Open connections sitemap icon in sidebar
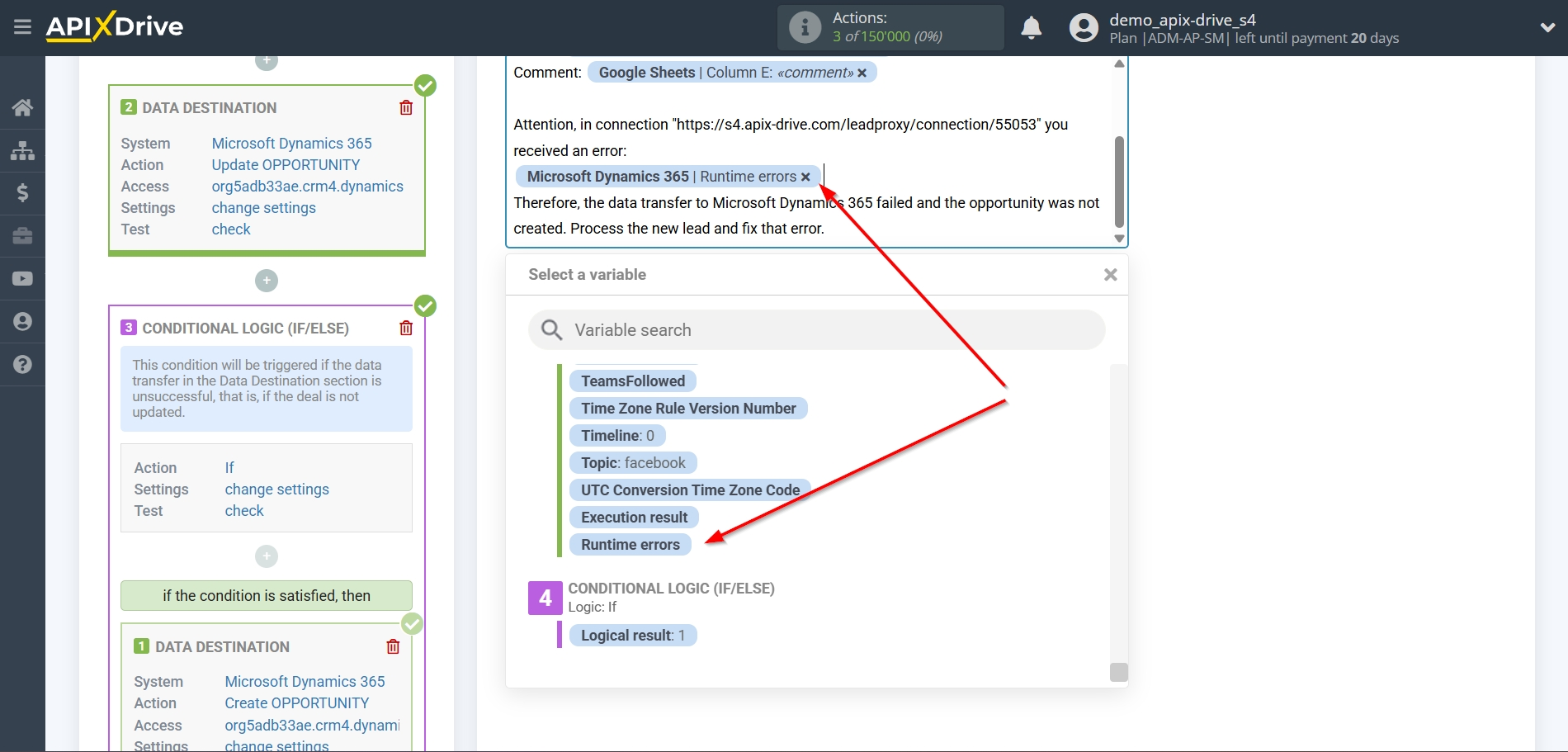Image resolution: width=1568 pixels, height=752 pixels. coord(22,150)
